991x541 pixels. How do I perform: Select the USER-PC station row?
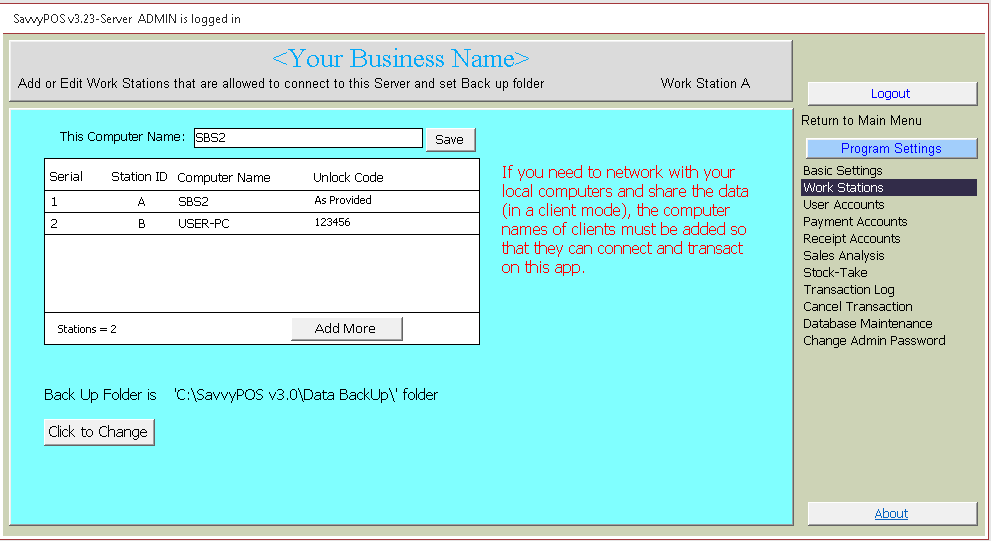[261, 224]
